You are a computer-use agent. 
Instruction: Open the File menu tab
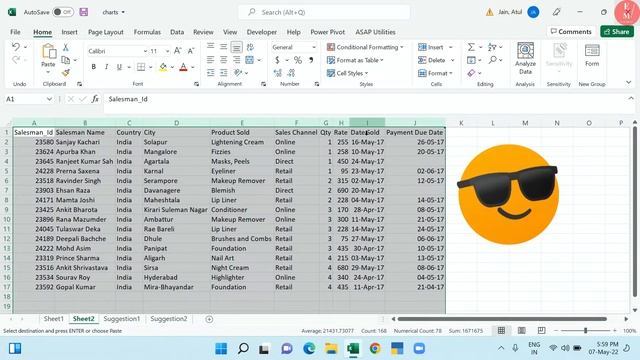tap(16, 32)
